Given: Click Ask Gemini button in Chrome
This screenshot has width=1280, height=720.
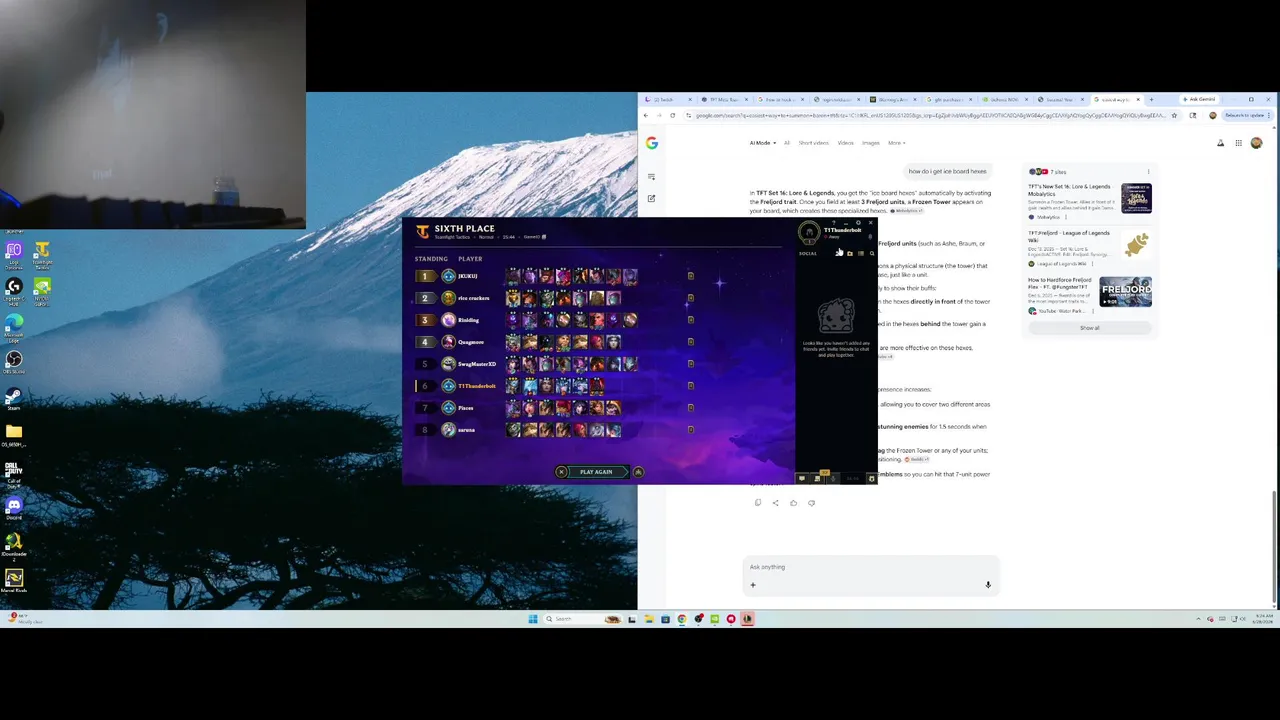Looking at the screenshot, I should point(1197,99).
